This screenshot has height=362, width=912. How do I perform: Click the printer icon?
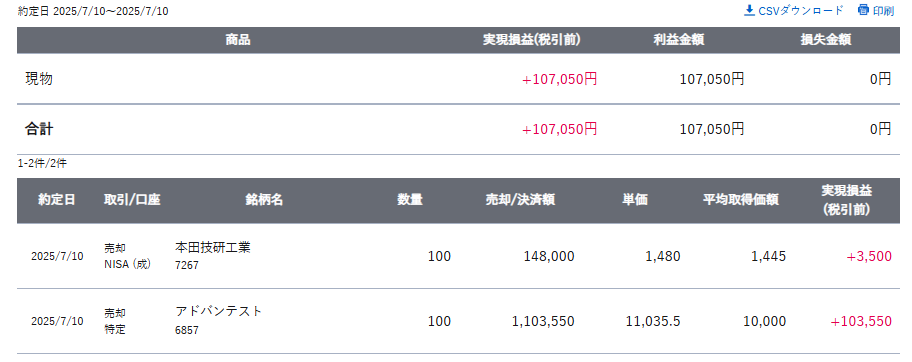click(863, 10)
